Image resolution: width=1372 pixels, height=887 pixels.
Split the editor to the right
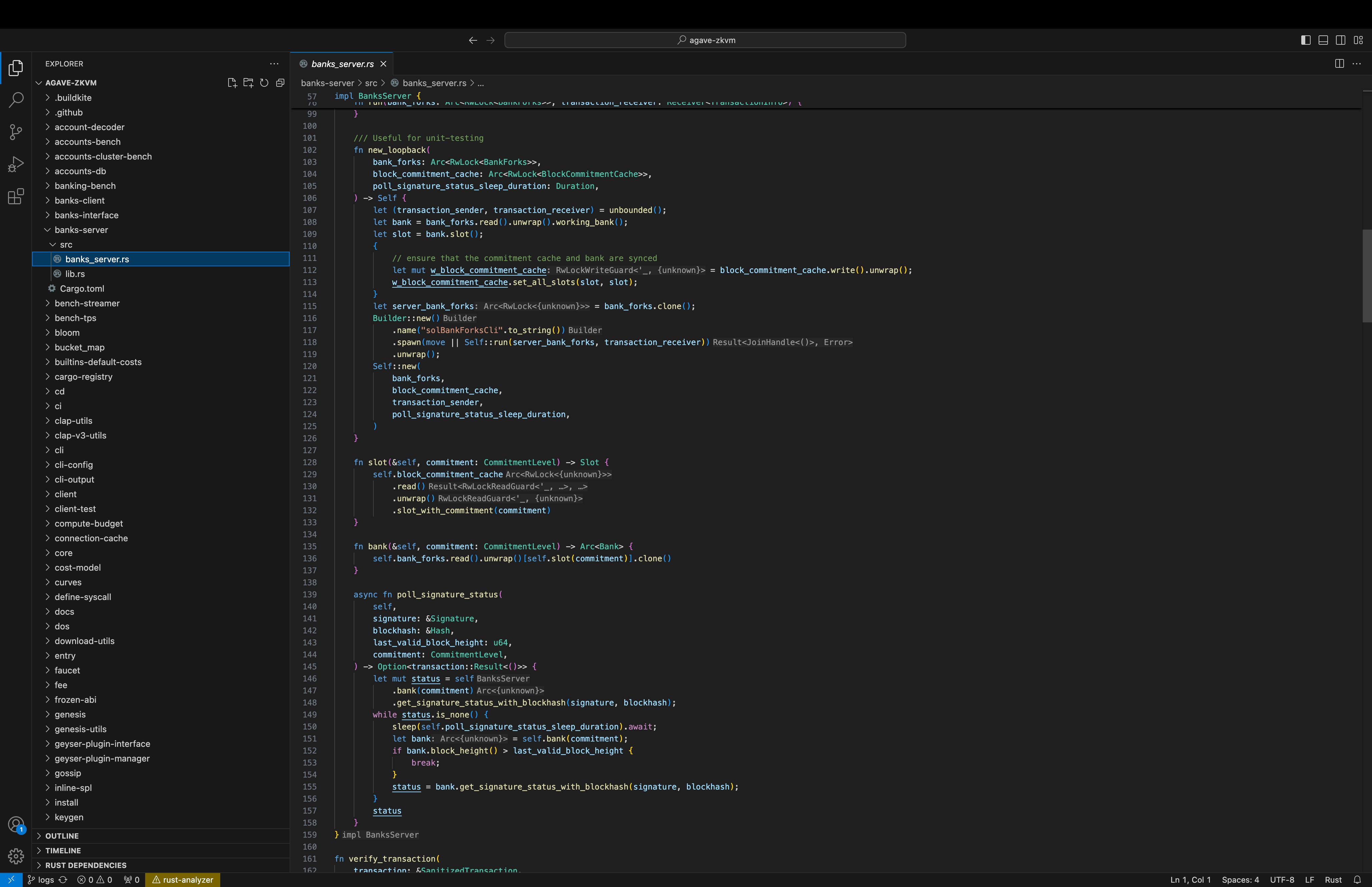pyautogui.click(x=1339, y=64)
